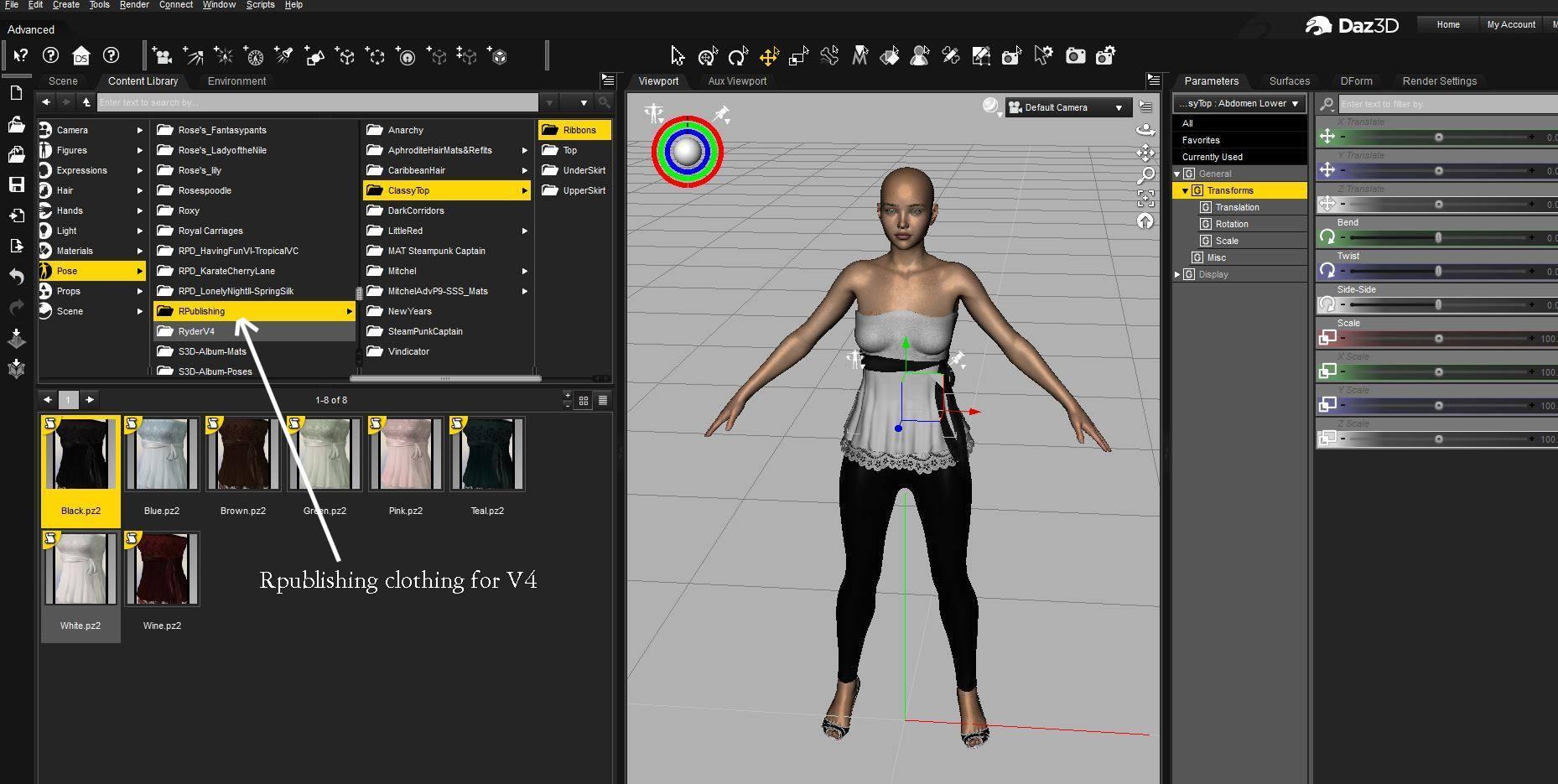1558x784 pixels.
Task: Click the viewport Reset view icon
Action: tap(1145, 221)
